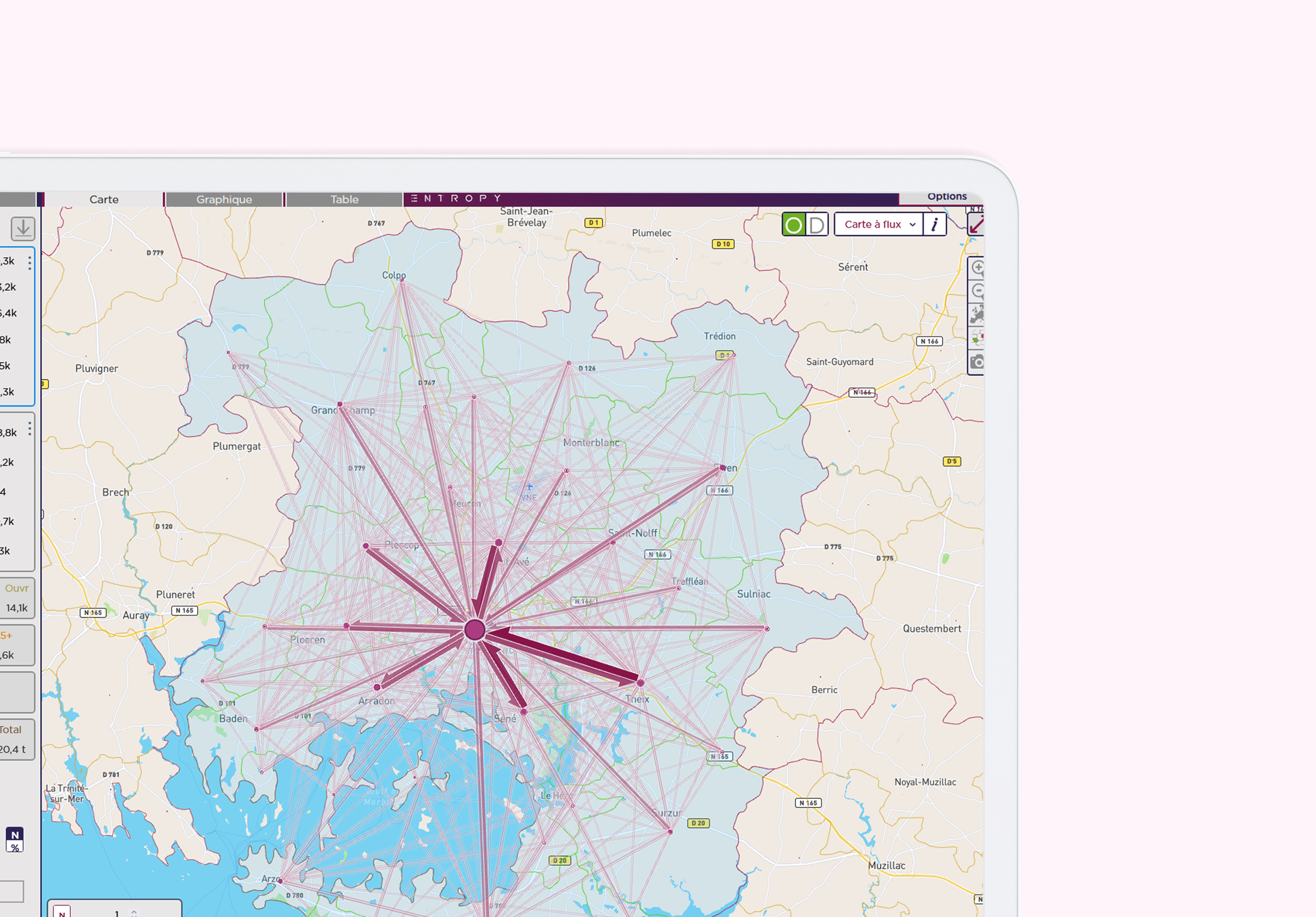Screen dimensions: 1316x917
Task: Select the Carte tab
Action: click(104, 199)
